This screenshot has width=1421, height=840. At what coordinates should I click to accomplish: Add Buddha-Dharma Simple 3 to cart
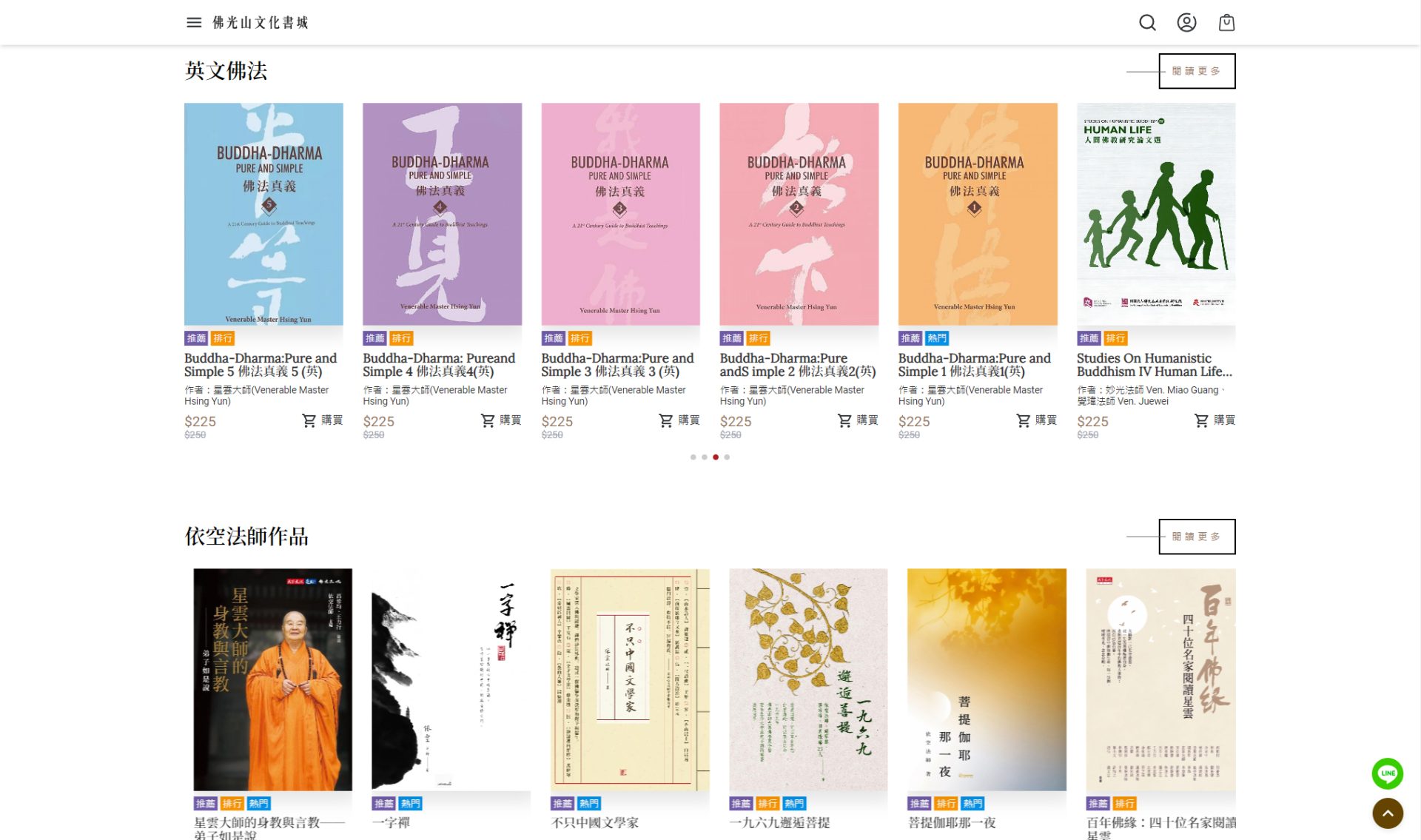pos(679,420)
